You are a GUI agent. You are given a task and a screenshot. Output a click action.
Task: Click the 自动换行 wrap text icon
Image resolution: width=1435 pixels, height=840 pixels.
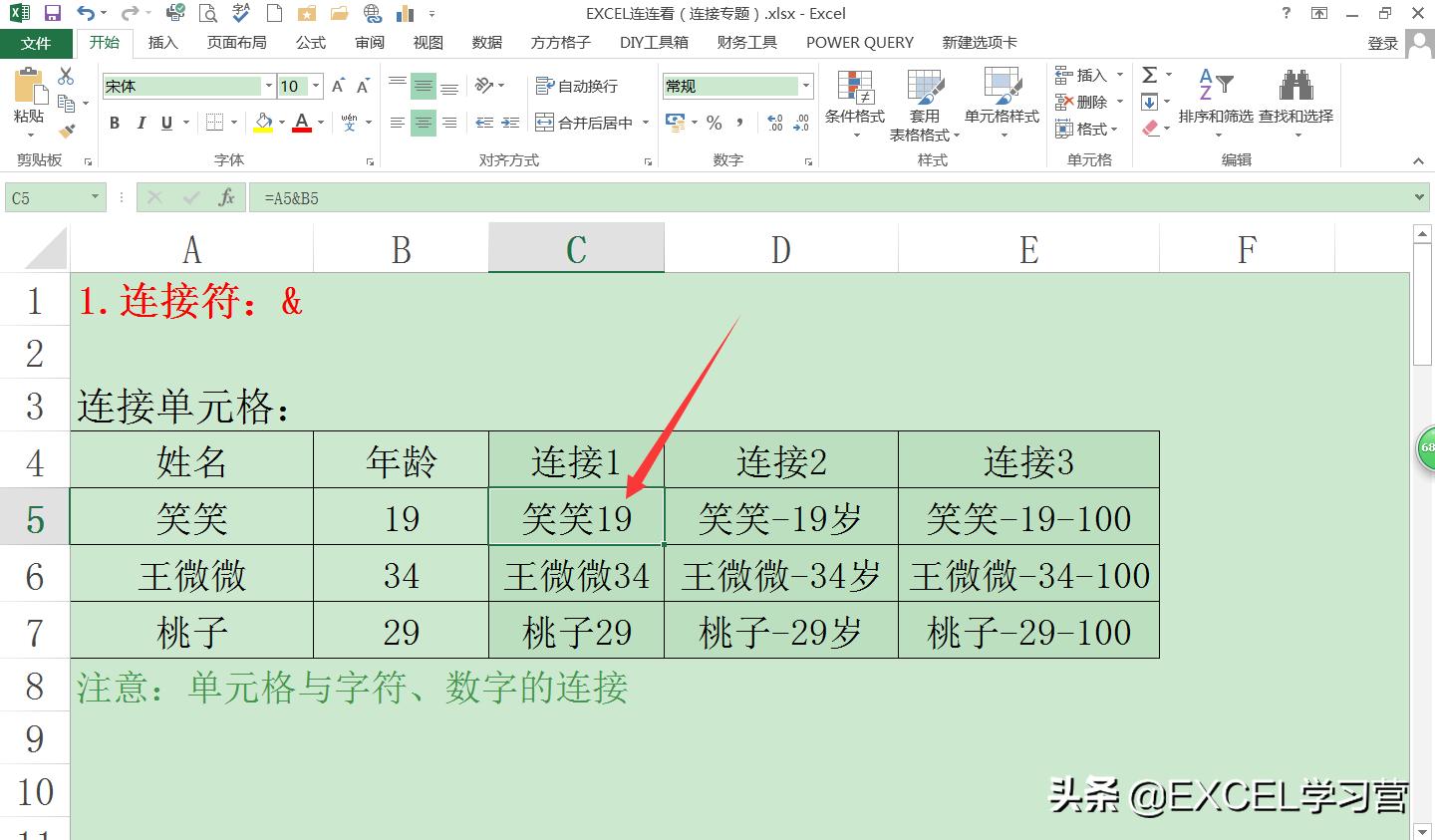pos(545,86)
